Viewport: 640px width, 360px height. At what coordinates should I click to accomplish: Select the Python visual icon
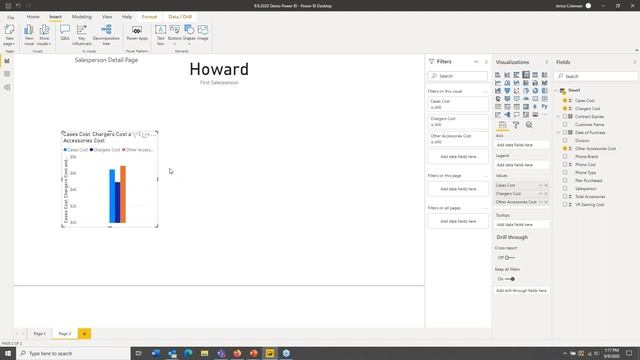coord(544,107)
